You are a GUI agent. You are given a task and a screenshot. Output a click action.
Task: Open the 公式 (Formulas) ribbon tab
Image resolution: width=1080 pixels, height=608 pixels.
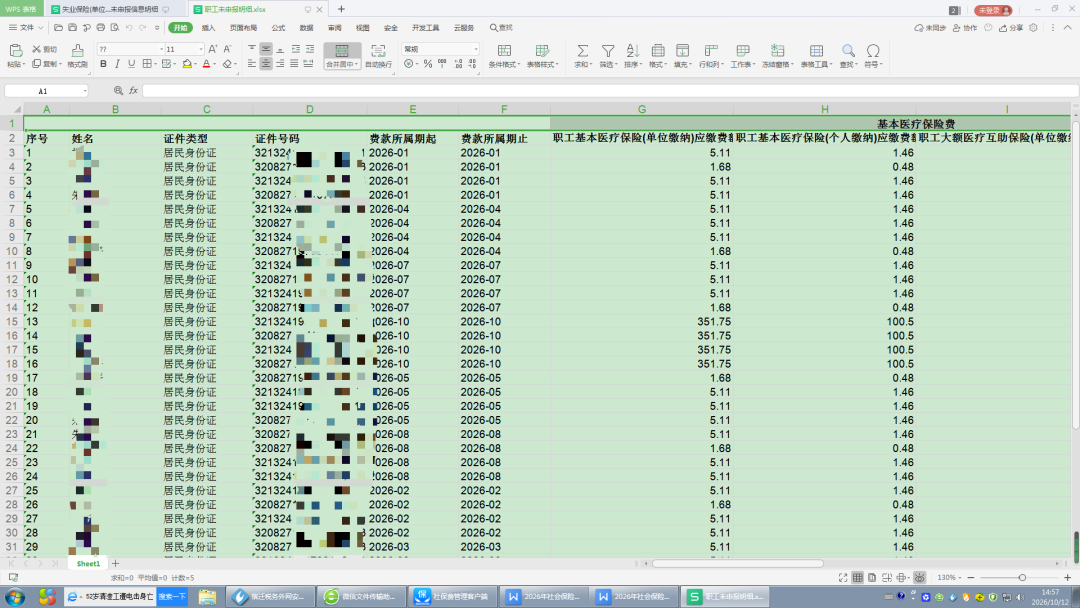pyautogui.click(x=278, y=28)
